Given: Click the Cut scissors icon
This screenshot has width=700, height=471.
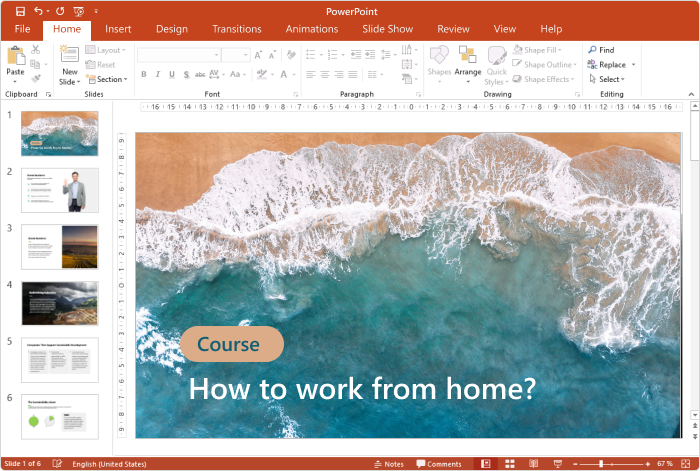Looking at the screenshot, I should pyautogui.click(x=36, y=50).
